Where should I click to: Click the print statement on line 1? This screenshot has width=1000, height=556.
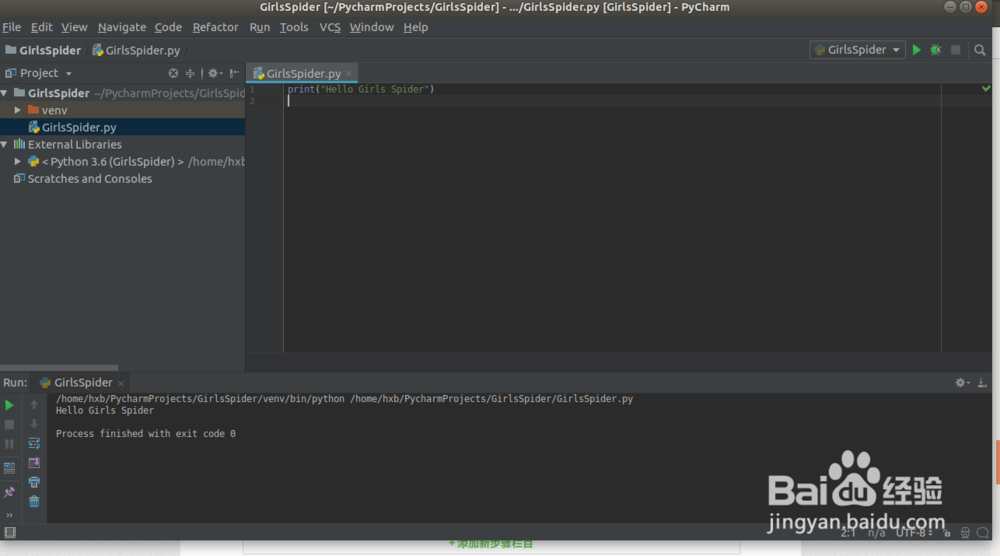(x=360, y=89)
